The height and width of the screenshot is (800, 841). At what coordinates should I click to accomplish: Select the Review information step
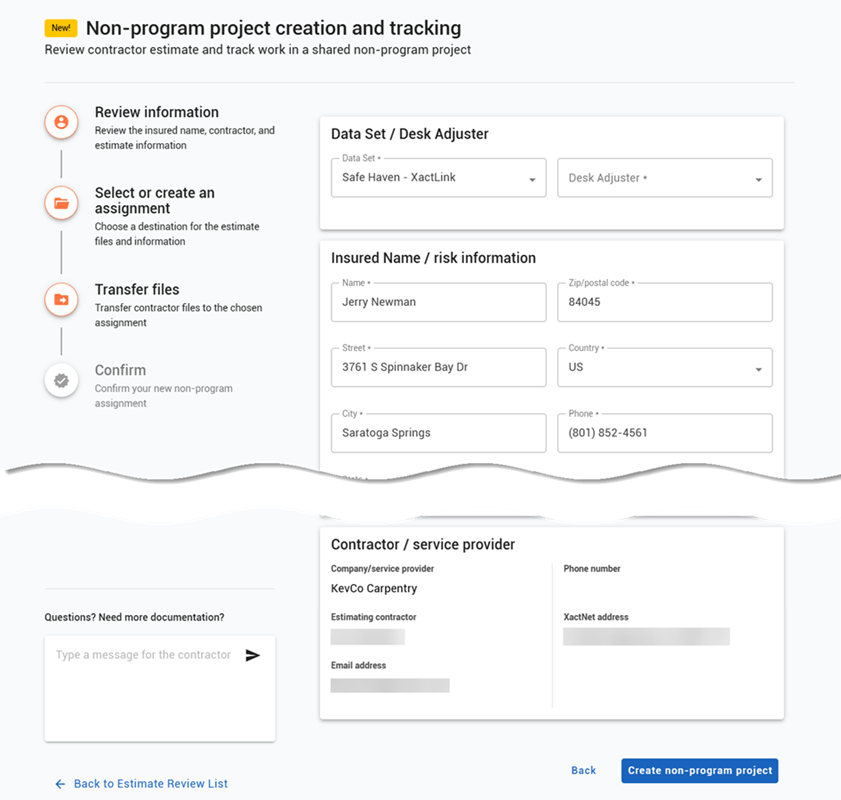click(157, 112)
